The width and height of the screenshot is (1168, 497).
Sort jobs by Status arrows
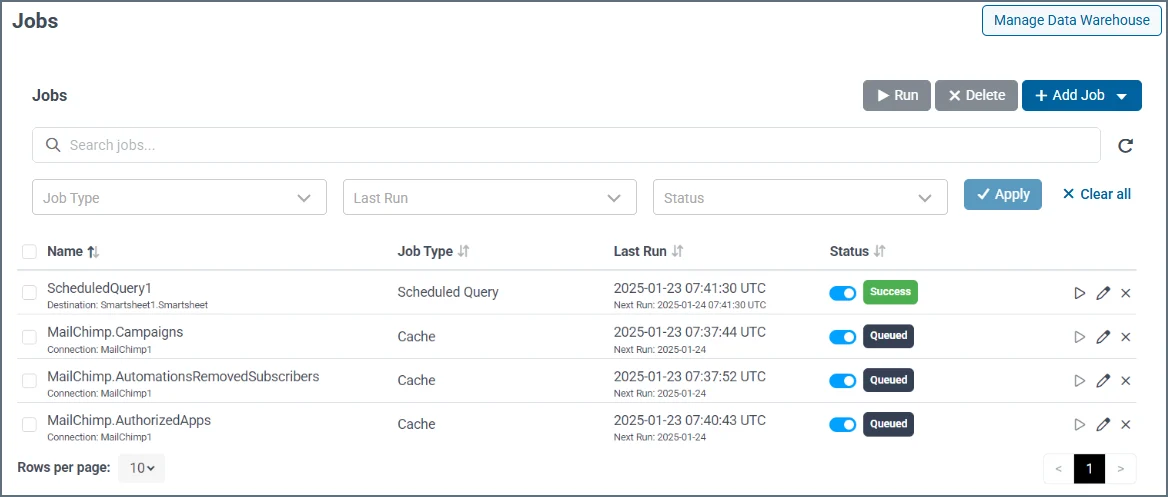pos(880,252)
